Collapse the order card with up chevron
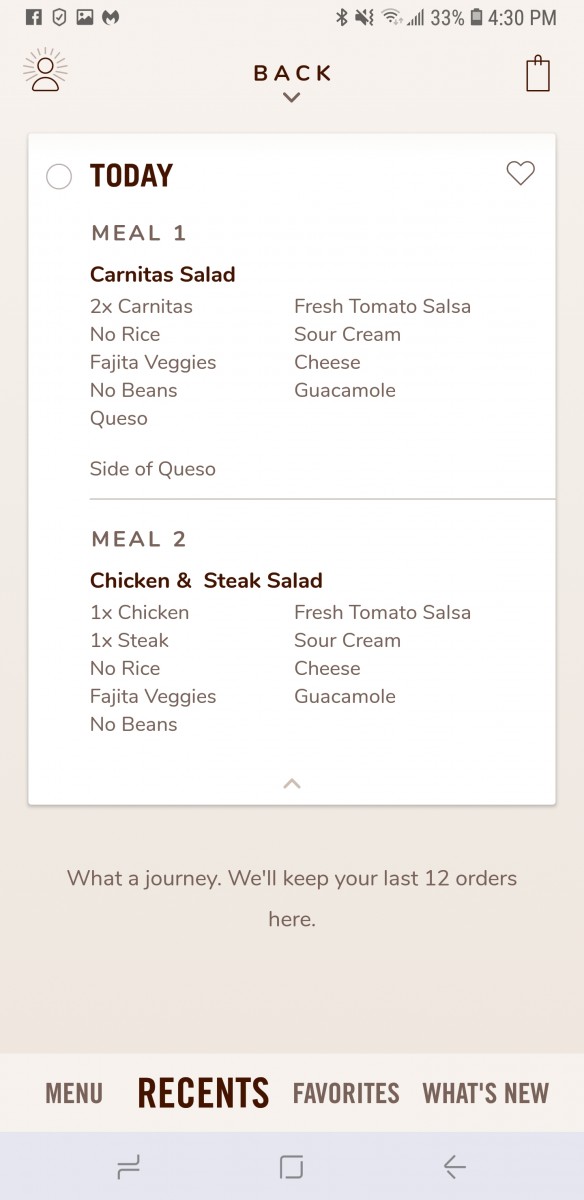Image resolution: width=584 pixels, height=1200 pixels. pyautogui.click(x=292, y=783)
